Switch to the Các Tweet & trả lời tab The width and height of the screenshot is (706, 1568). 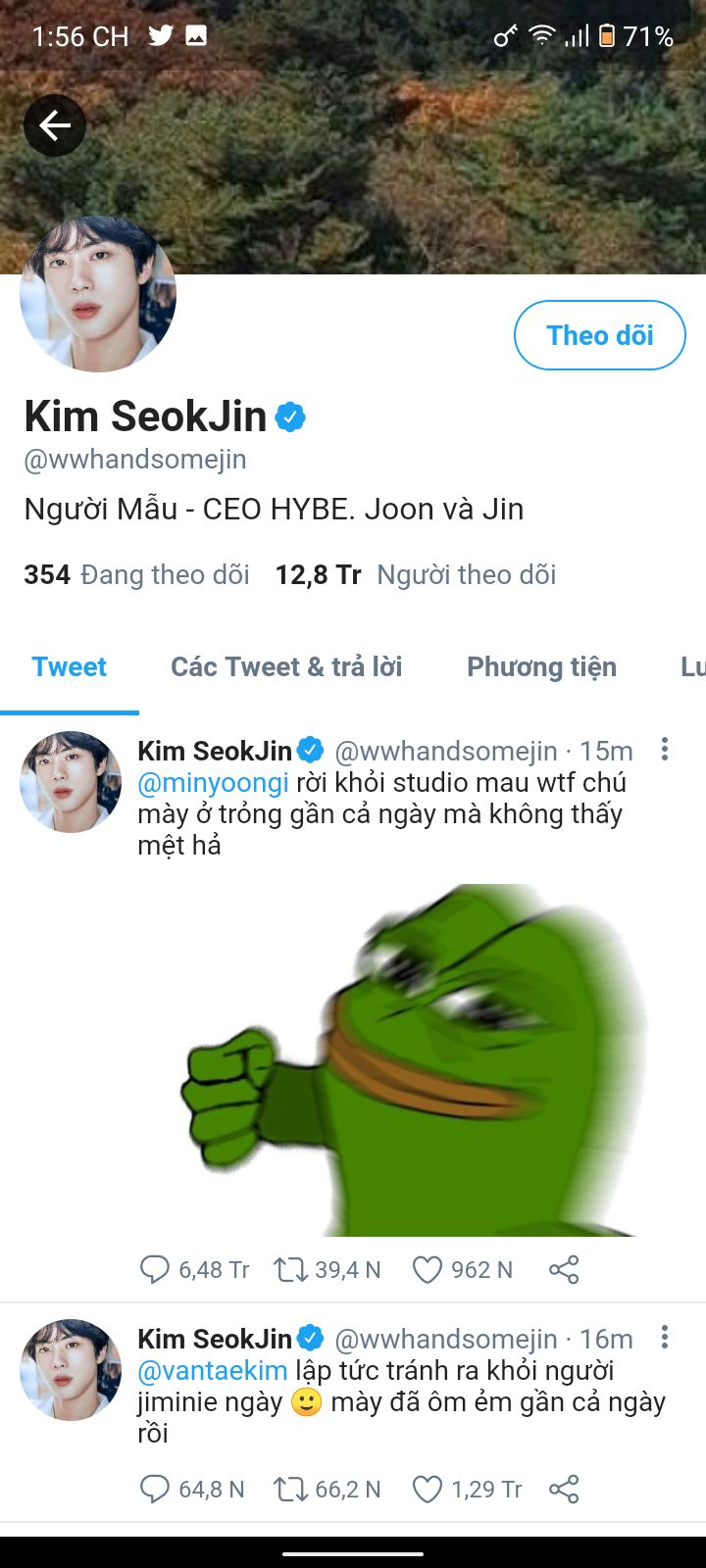(286, 666)
